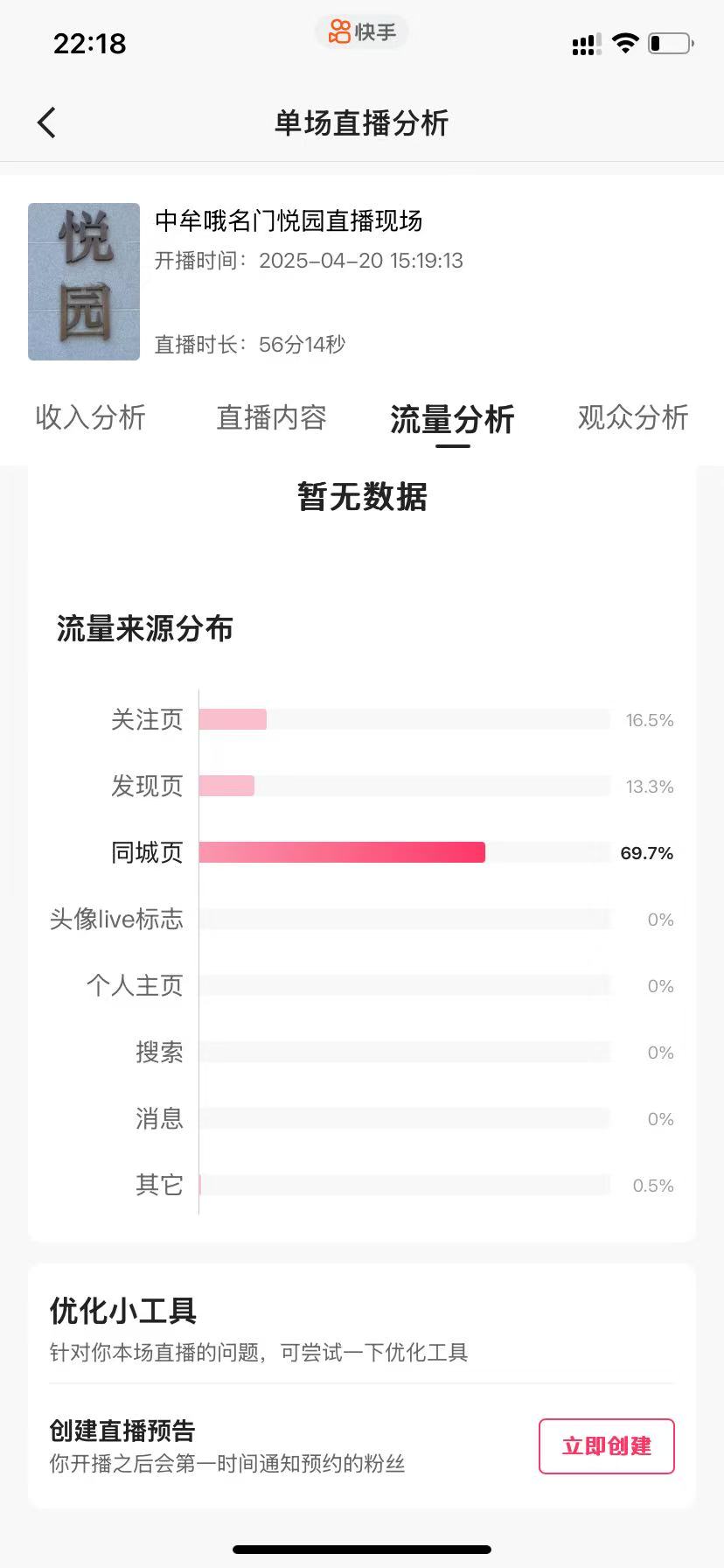Switch to the 收入分析 tab

click(91, 417)
